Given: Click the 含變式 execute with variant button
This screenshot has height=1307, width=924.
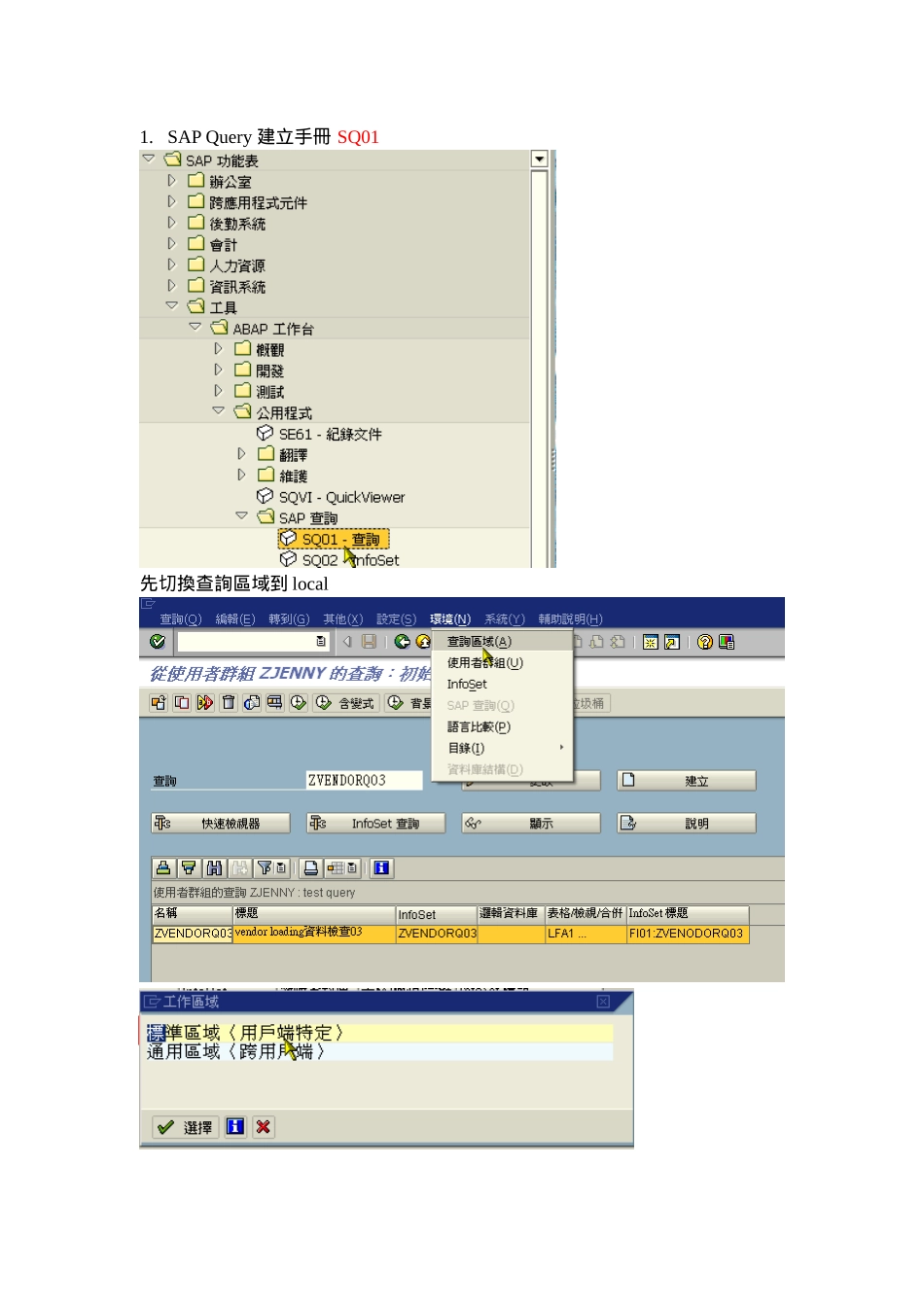Looking at the screenshot, I should click(x=346, y=703).
